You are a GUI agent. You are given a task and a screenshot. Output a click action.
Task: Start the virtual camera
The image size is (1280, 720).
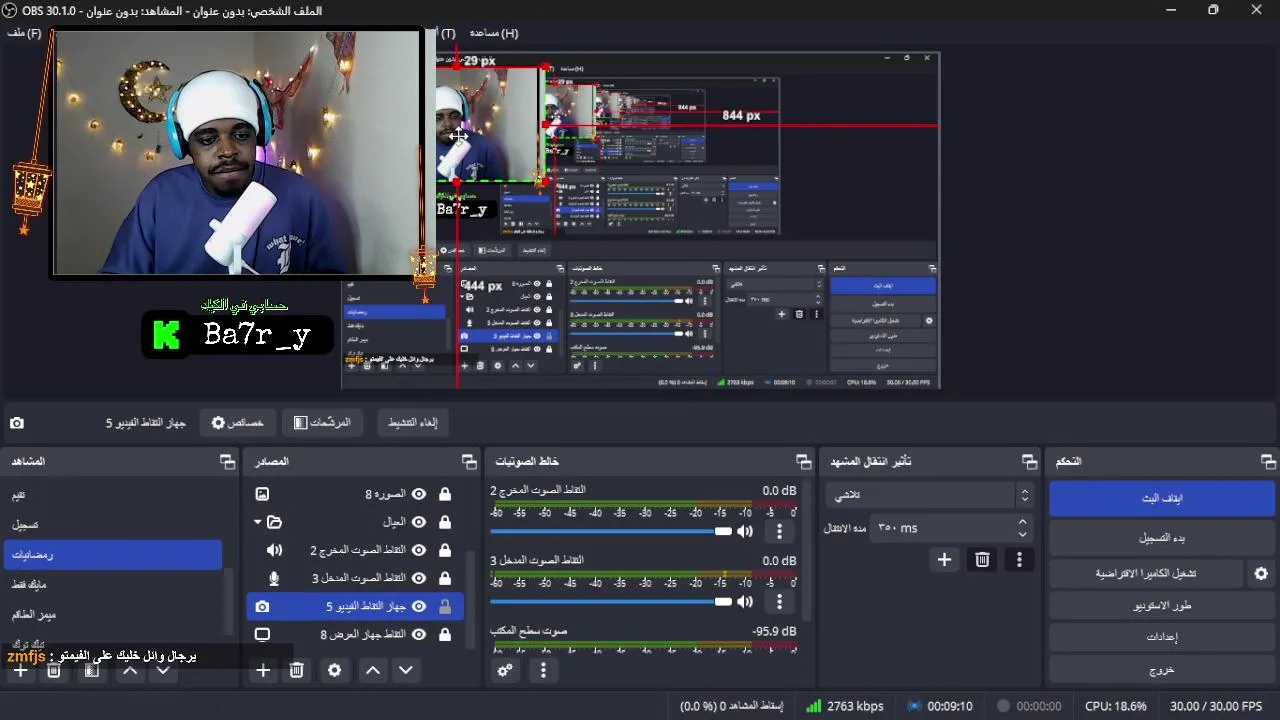(x=1146, y=573)
